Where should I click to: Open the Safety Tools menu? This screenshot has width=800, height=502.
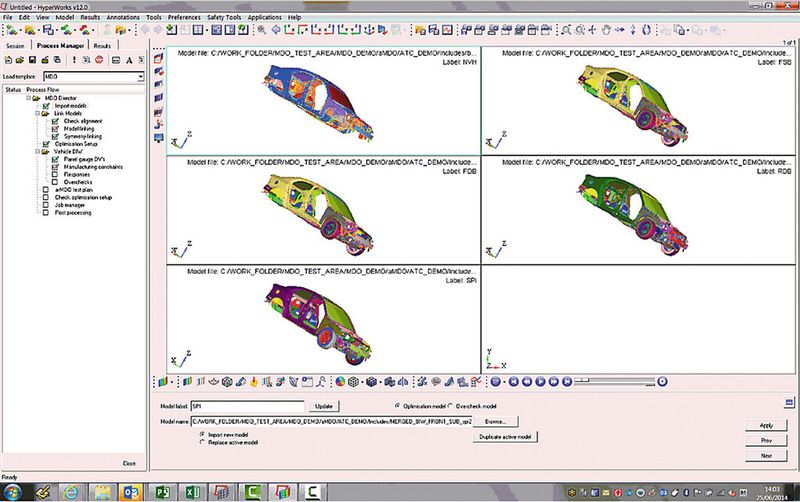click(224, 17)
